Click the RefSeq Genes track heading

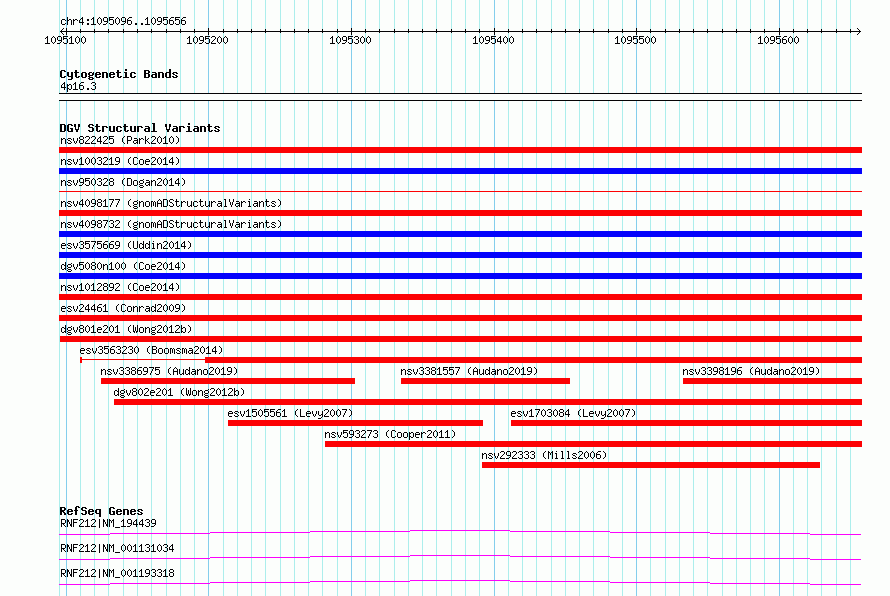coord(101,511)
